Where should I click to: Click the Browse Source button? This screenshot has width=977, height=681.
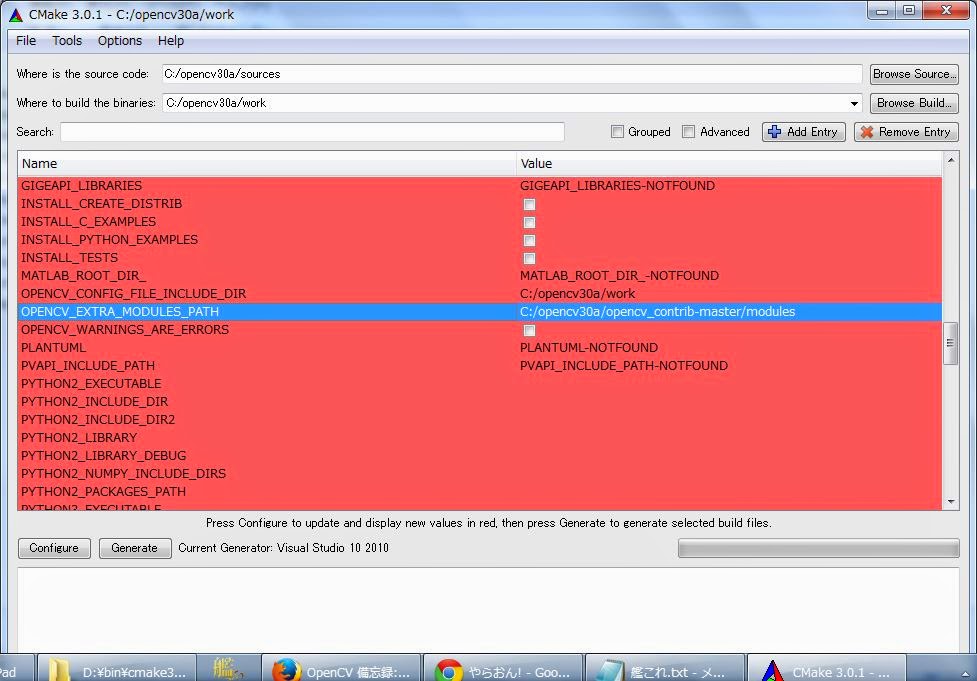coord(914,74)
